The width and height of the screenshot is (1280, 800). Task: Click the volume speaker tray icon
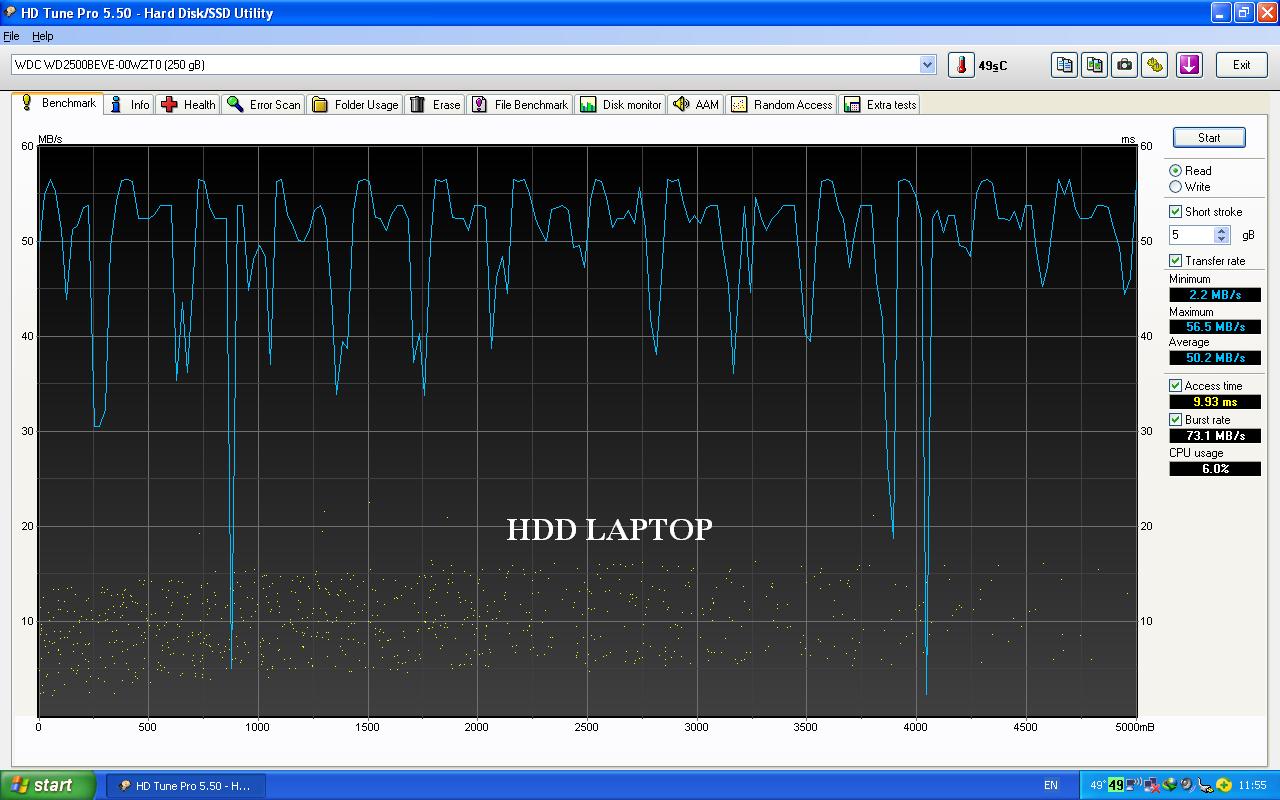tap(1187, 785)
